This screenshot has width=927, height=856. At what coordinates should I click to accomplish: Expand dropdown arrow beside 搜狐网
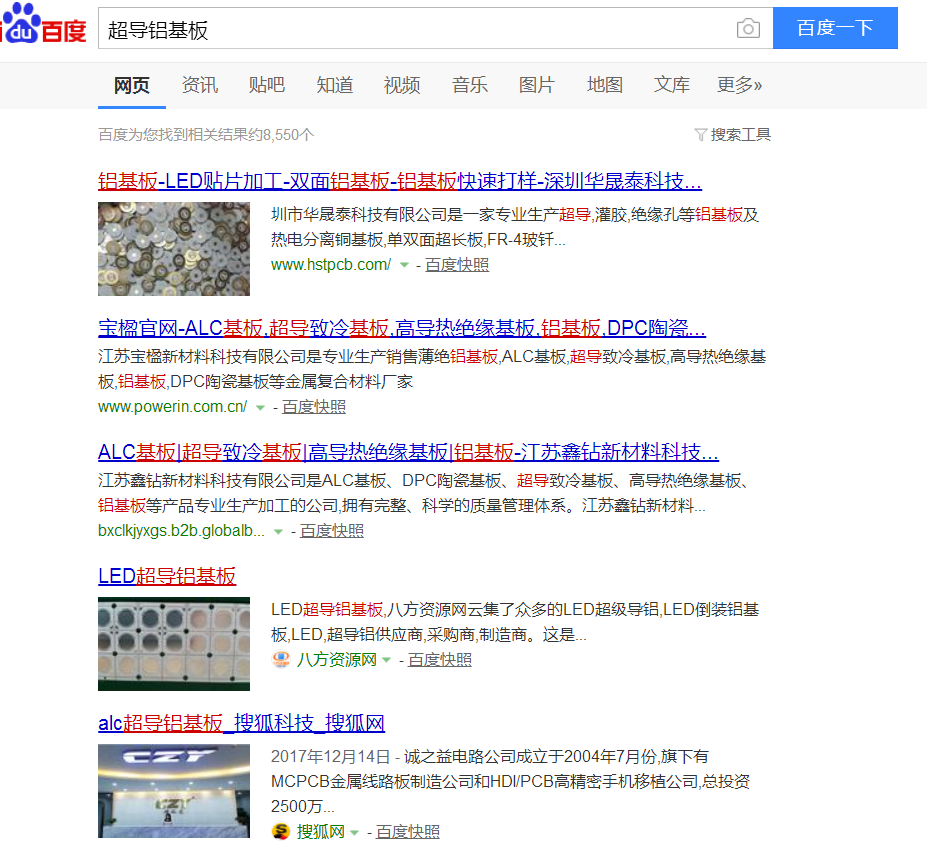pos(354,832)
